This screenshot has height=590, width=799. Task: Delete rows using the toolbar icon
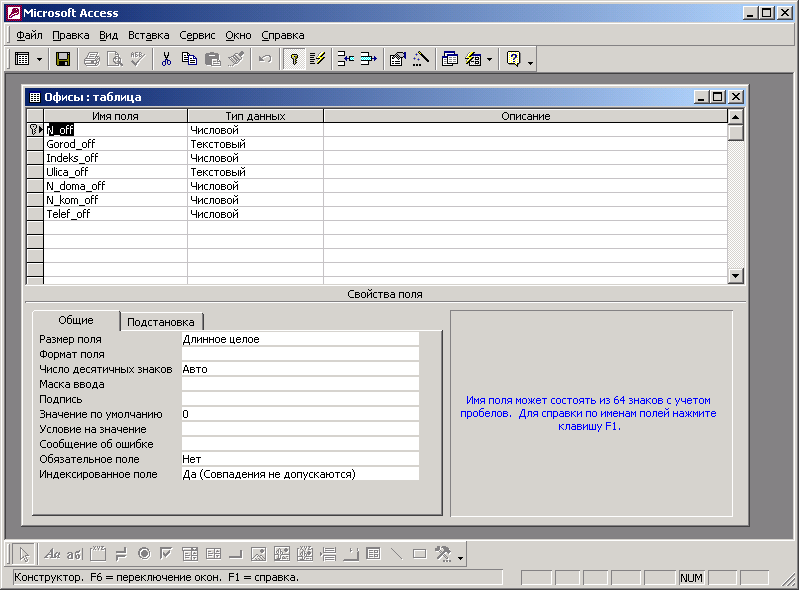pos(368,59)
